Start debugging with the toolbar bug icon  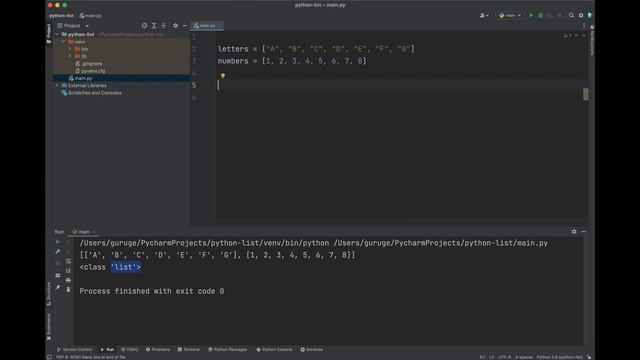point(540,16)
